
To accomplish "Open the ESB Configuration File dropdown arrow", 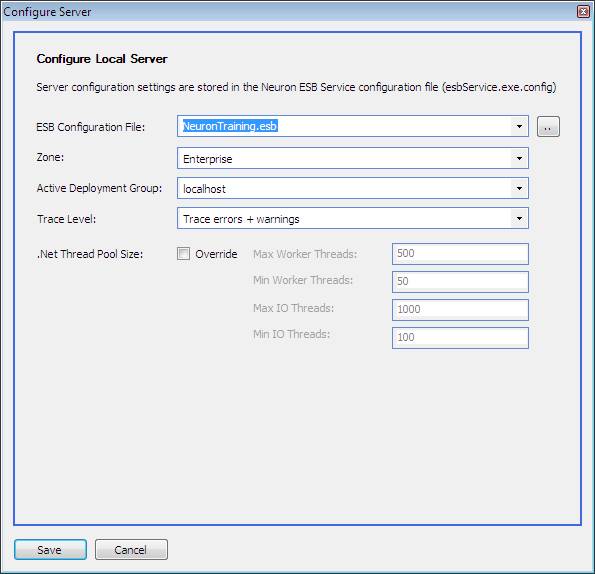I will click(519, 126).
